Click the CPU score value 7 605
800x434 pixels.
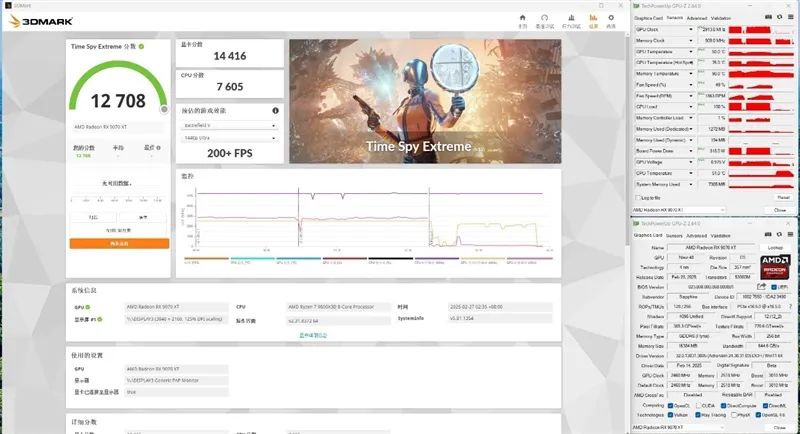(x=230, y=87)
